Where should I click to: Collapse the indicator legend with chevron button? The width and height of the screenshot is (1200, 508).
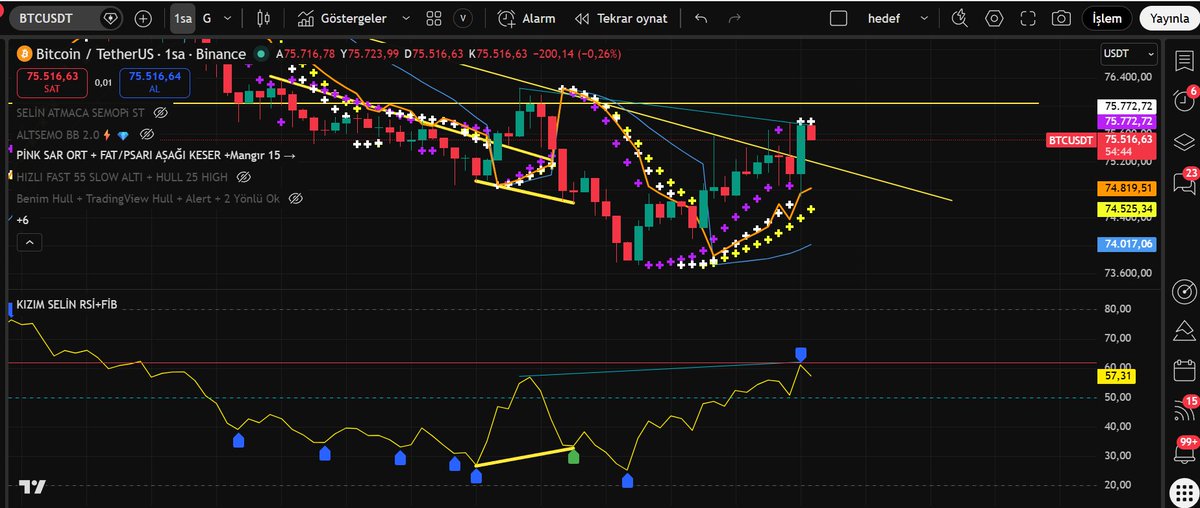pyautogui.click(x=28, y=242)
